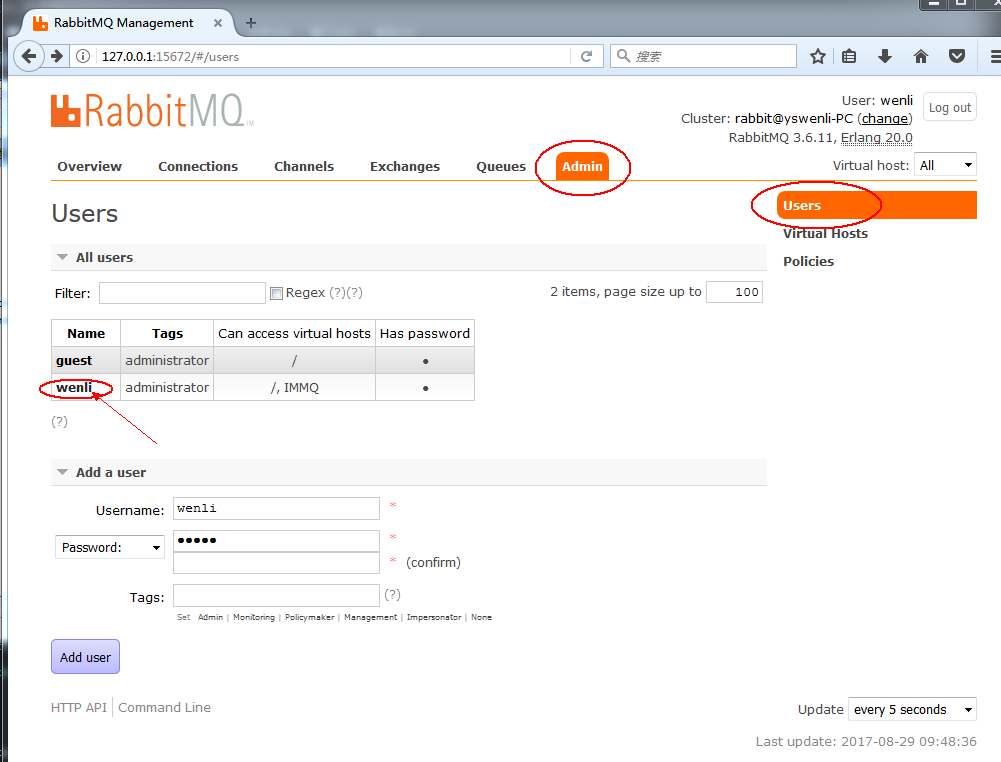Collapse the Add a user section
The width and height of the screenshot is (1001, 762).
pyautogui.click(x=63, y=472)
